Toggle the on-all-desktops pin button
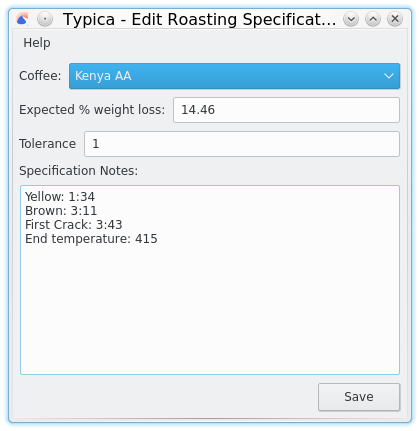Viewport: 420px width, 431px height. (45, 19)
